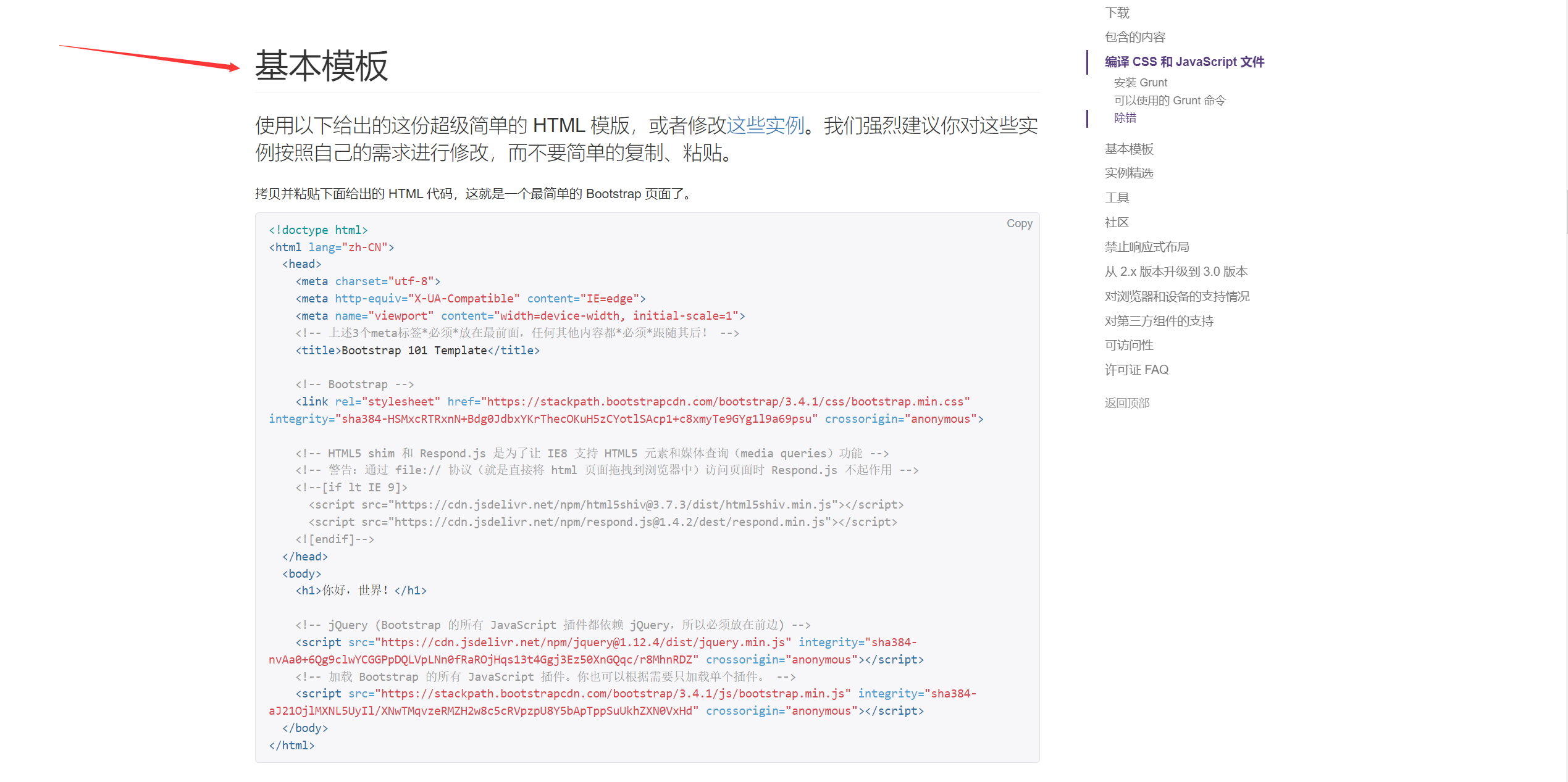The image size is (1568, 782).
Task: Select 包含的内容 in sidebar navigation
Action: 1134,37
